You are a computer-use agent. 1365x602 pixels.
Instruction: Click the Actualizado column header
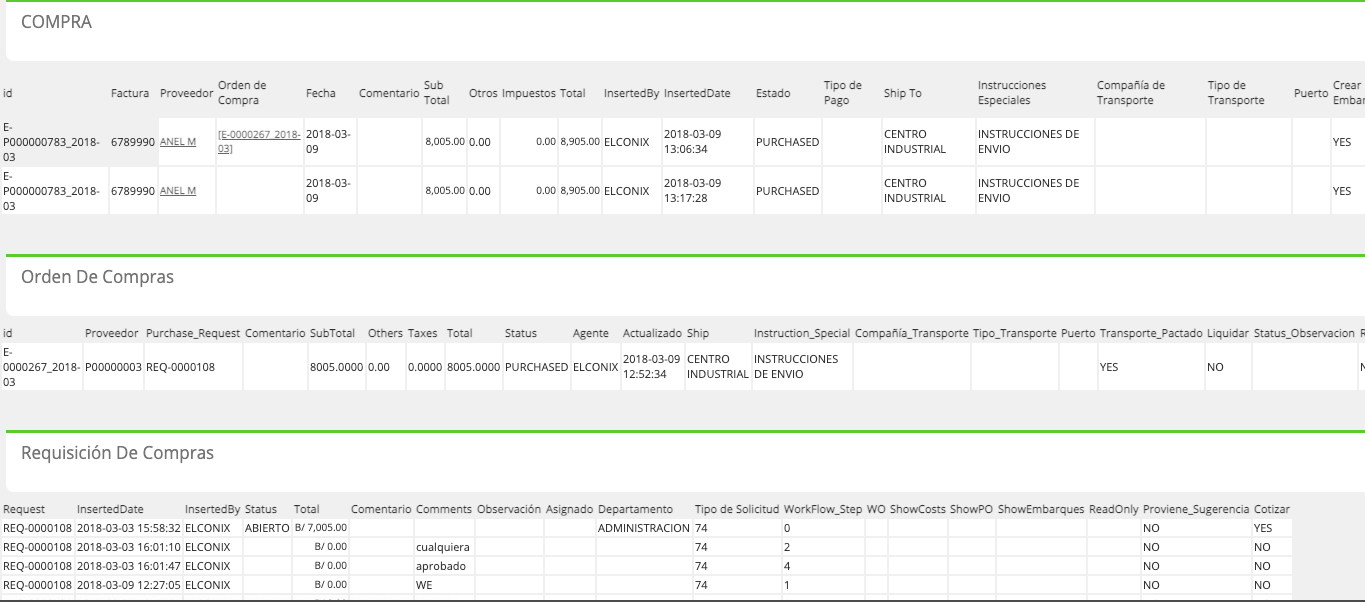pos(652,333)
